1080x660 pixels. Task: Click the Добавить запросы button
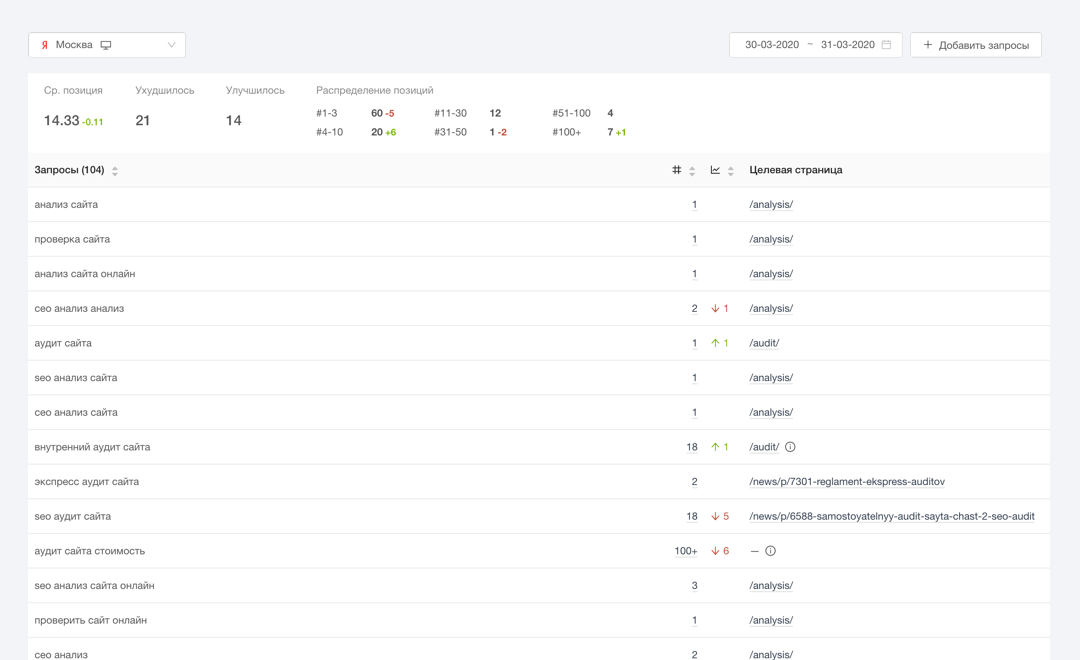(976, 45)
